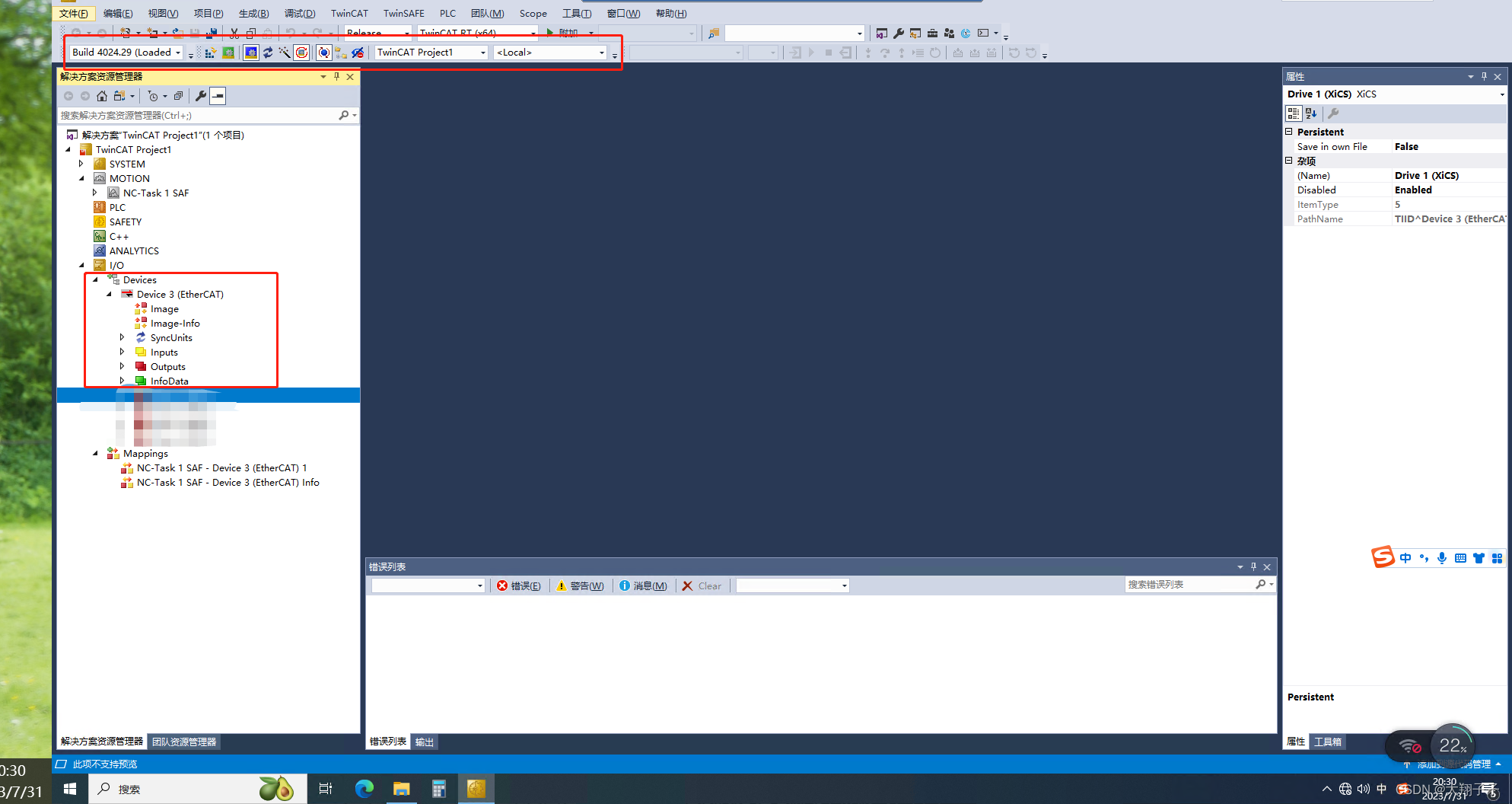The image size is (1512, 804).
Task: Open Scope menu
Action: tap(533, 13)
